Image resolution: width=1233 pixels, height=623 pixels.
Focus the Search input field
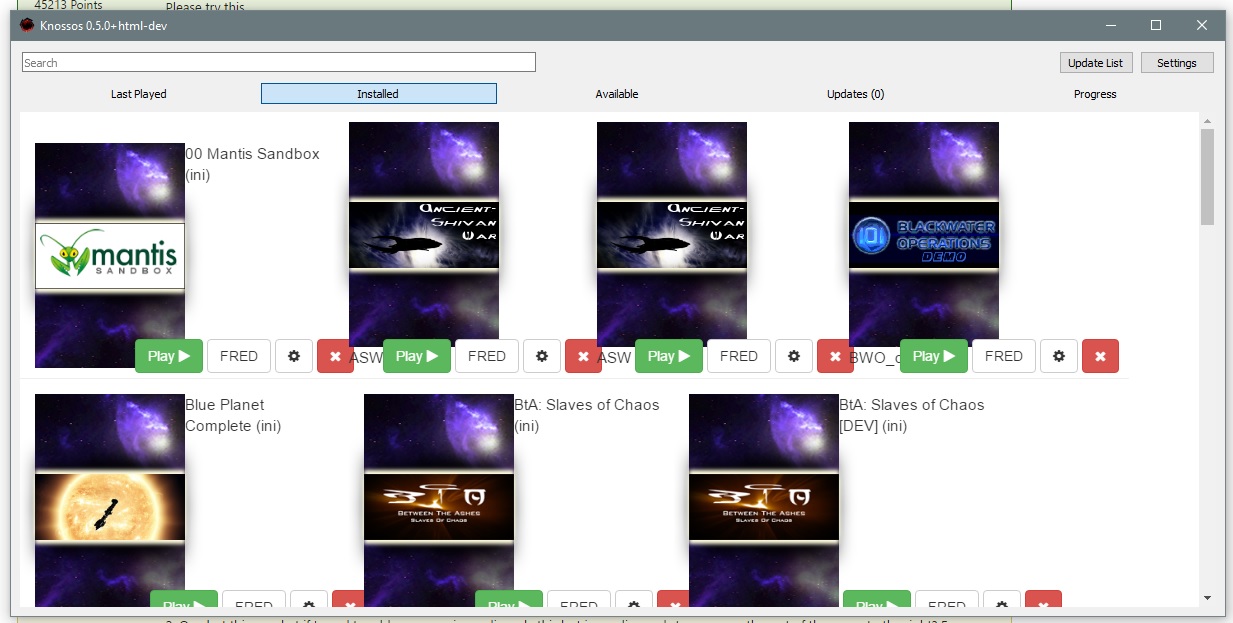tap(279, 62)
